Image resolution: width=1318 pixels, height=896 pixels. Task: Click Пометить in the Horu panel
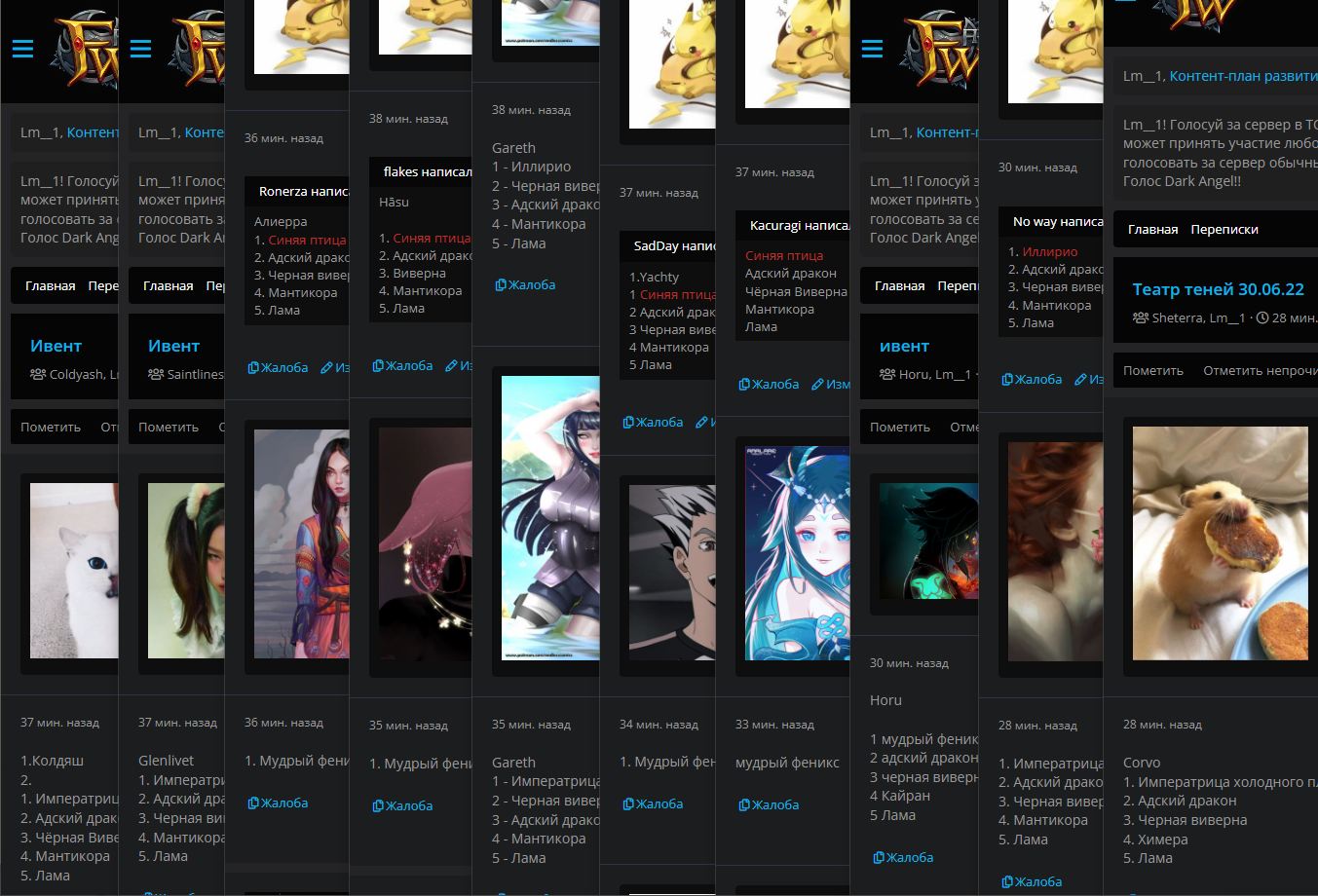(x=900, y=427)
